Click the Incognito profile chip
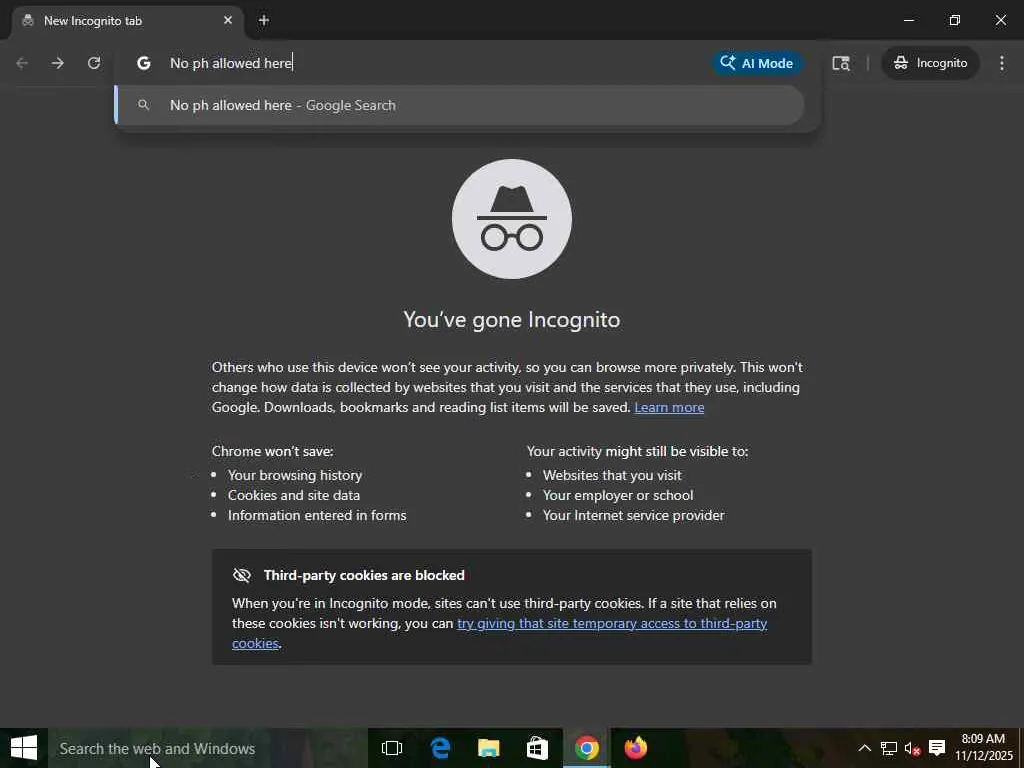 point(931,63)
